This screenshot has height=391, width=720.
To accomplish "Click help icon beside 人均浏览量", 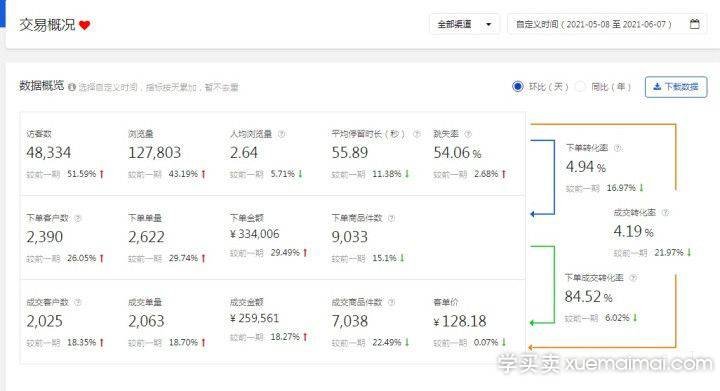I will point(281,134).
